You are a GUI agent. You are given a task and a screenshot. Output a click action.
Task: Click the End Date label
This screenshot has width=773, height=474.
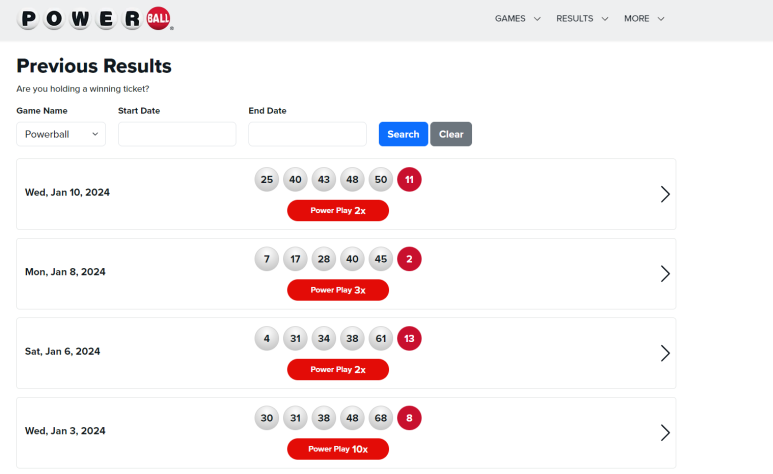point(267,110)
